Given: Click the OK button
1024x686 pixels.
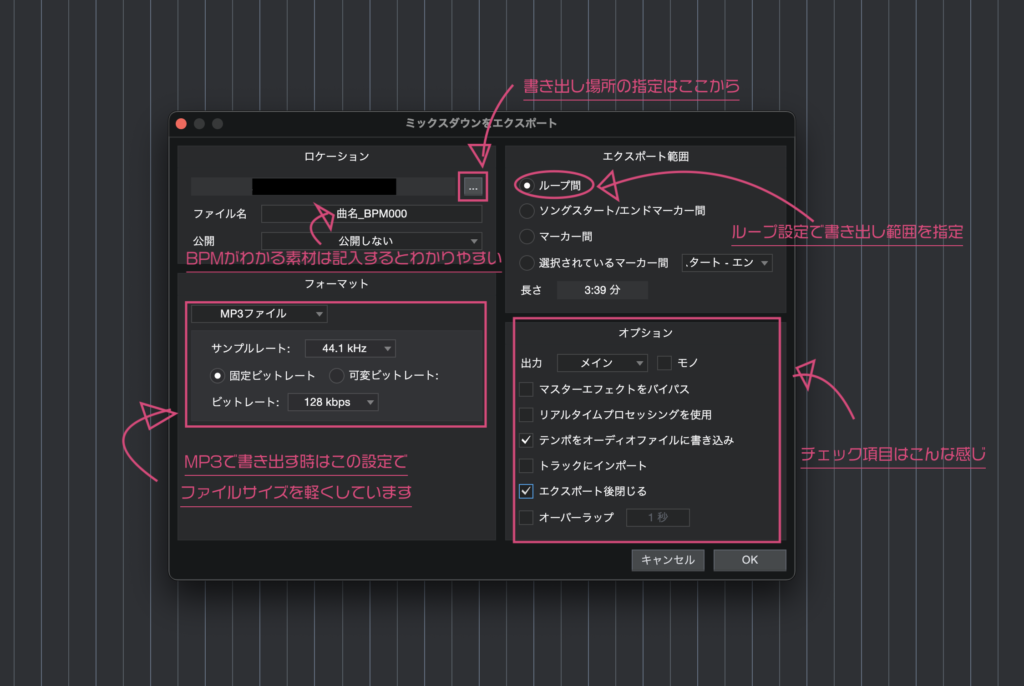Looking at the screenshot, I should [749, 560].
